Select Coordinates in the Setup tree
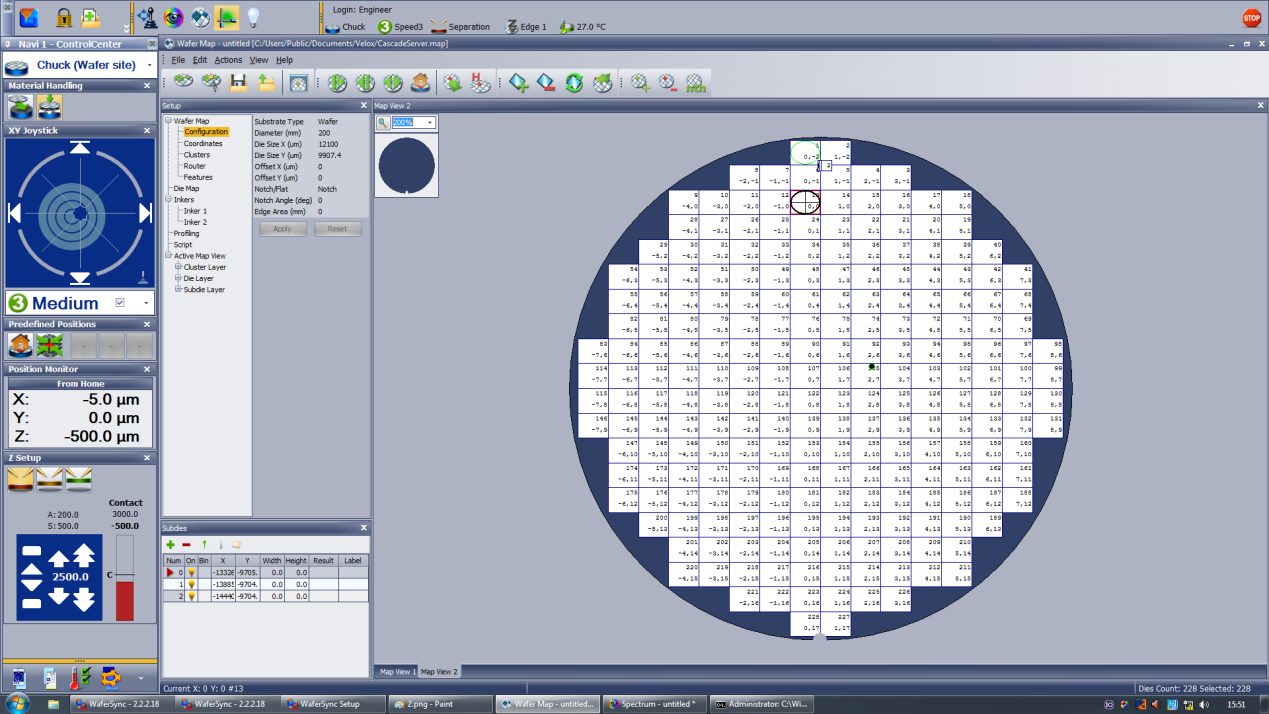Image resolution: width=1269 pixels, height=714 pixels. point(203,143)
